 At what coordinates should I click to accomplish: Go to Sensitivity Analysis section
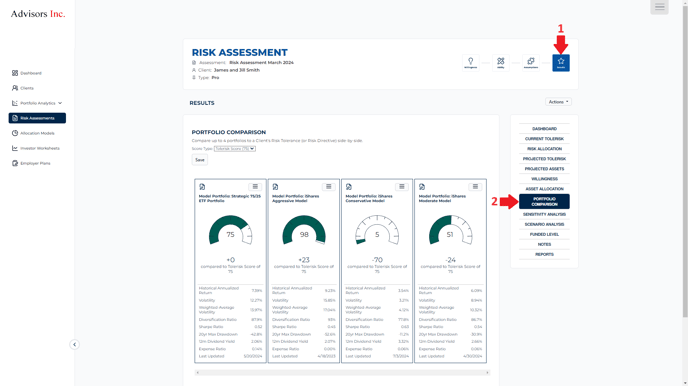[x=544, y=214]
